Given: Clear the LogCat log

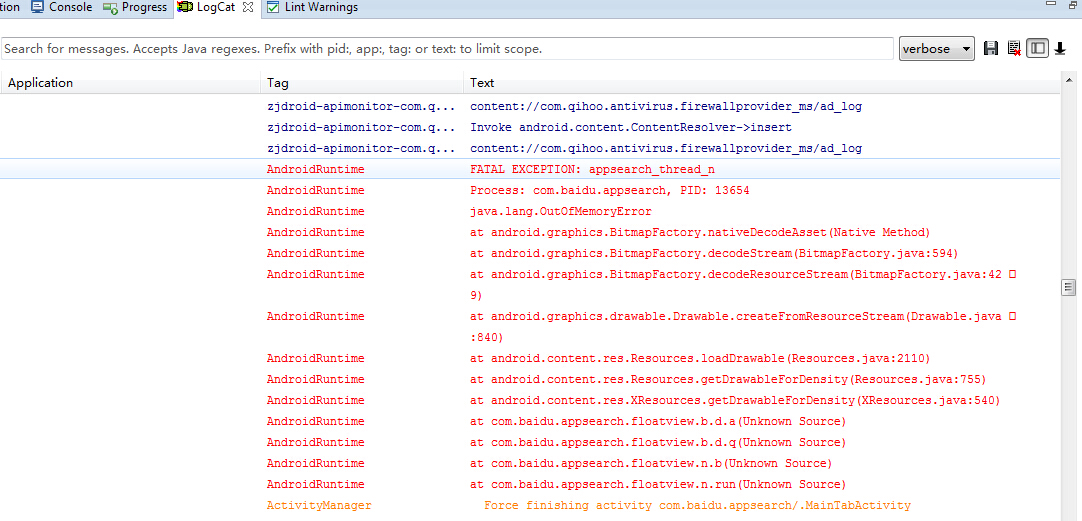Looking at the screenshot, I should 1014,48.
